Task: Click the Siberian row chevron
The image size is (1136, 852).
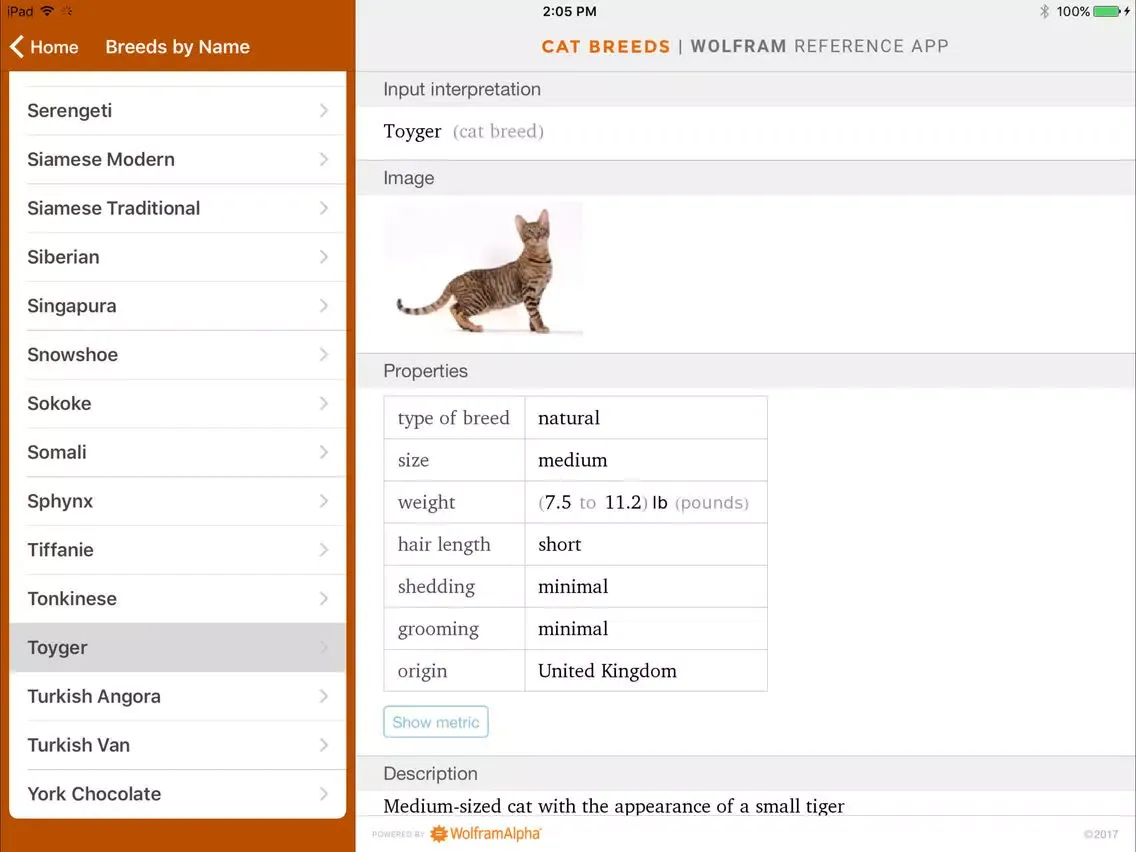Action: pos(324,257)
